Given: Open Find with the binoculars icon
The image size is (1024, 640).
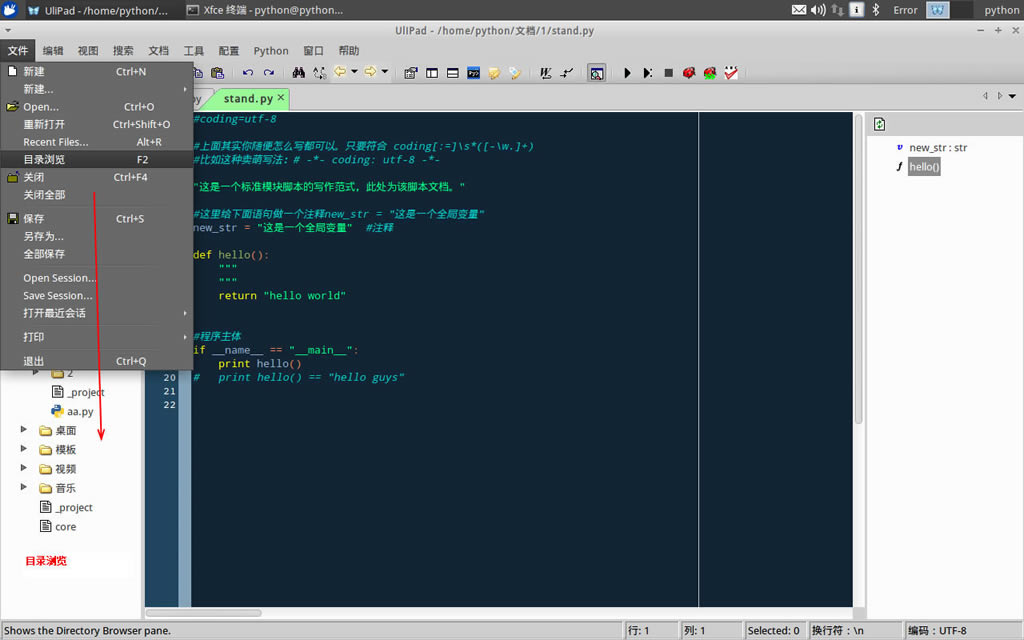Looking at the screenshot, I should point(298,73).
